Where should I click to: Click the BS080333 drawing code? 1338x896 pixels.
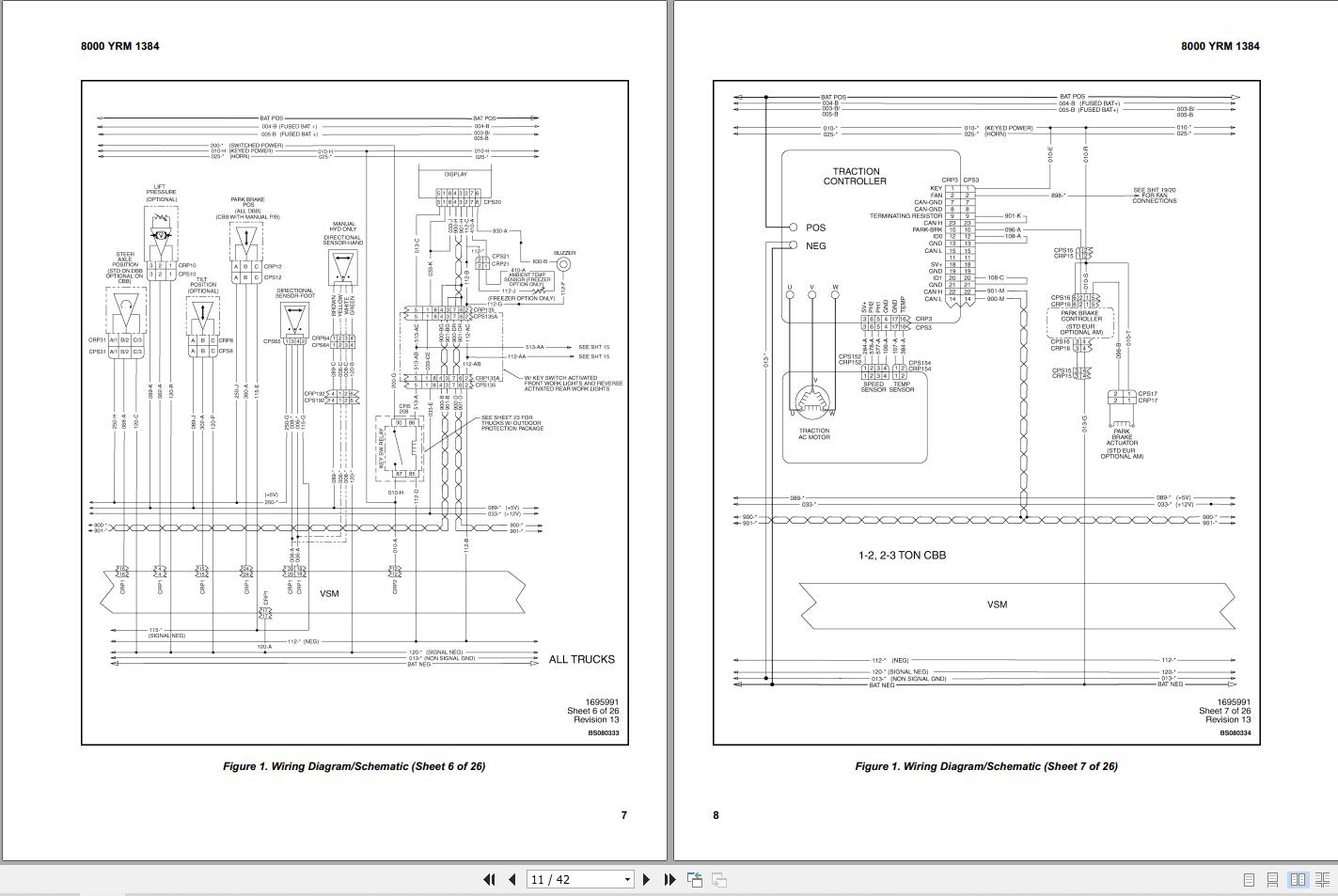tap(604, 733)
